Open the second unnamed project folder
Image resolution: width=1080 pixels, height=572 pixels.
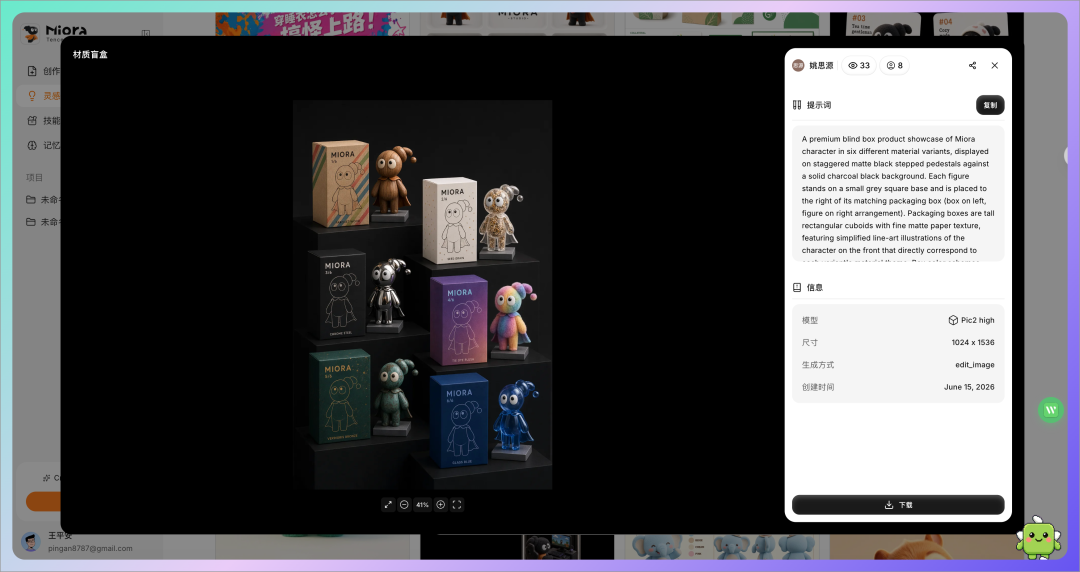coord(43,222)
